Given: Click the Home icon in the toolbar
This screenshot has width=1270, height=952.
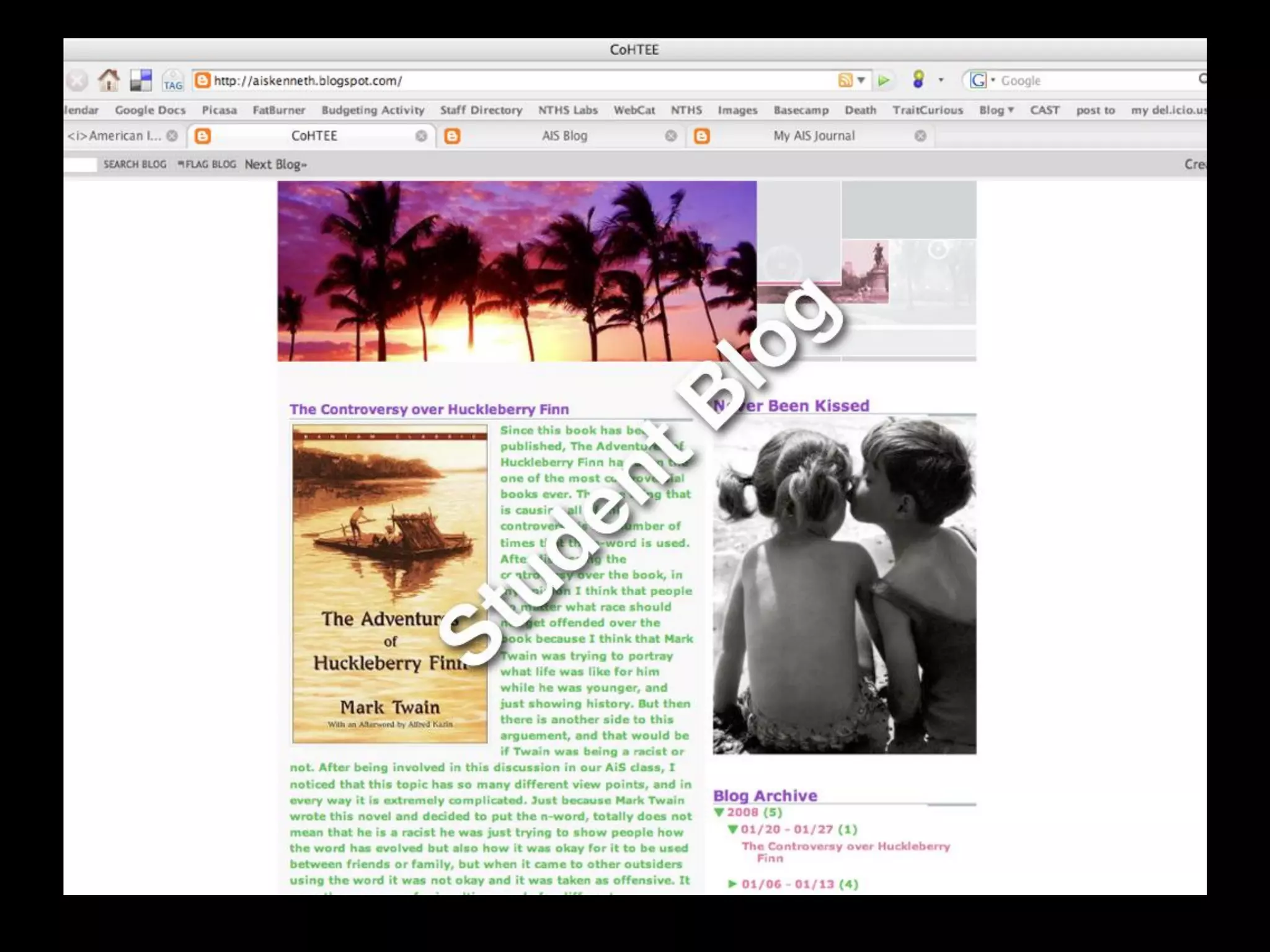Looking at the screenshot, I should tap(109, 80).
